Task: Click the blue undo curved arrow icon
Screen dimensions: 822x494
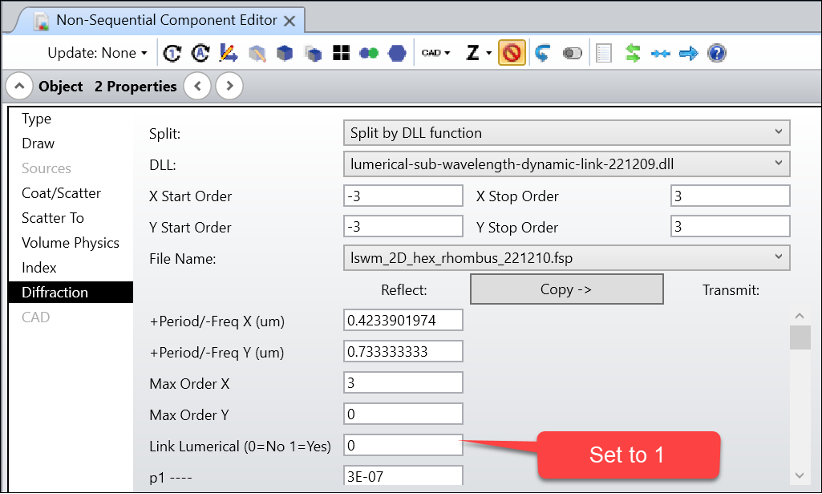Action: [543, 53]
